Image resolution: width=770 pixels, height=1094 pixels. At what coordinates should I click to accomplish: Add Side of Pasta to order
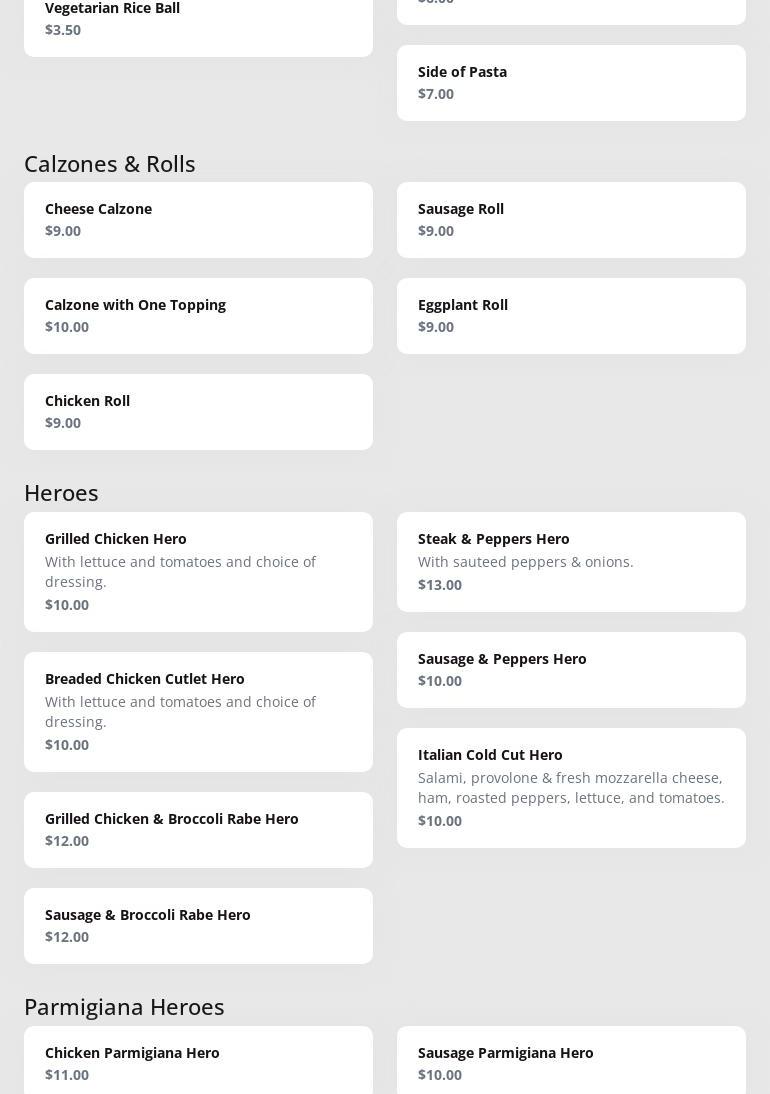(571, 83)
